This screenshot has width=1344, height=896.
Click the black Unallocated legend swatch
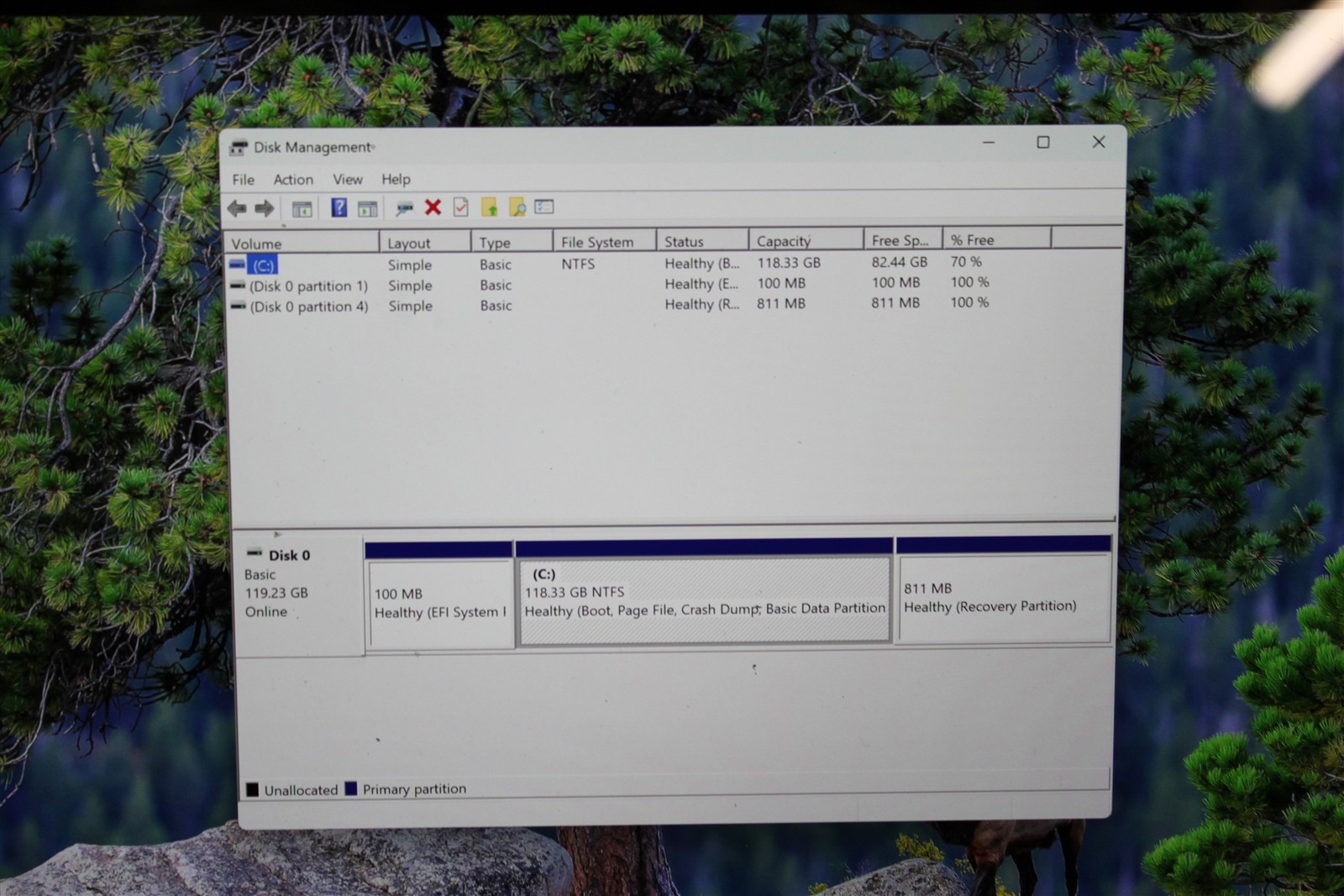[252, 789]
